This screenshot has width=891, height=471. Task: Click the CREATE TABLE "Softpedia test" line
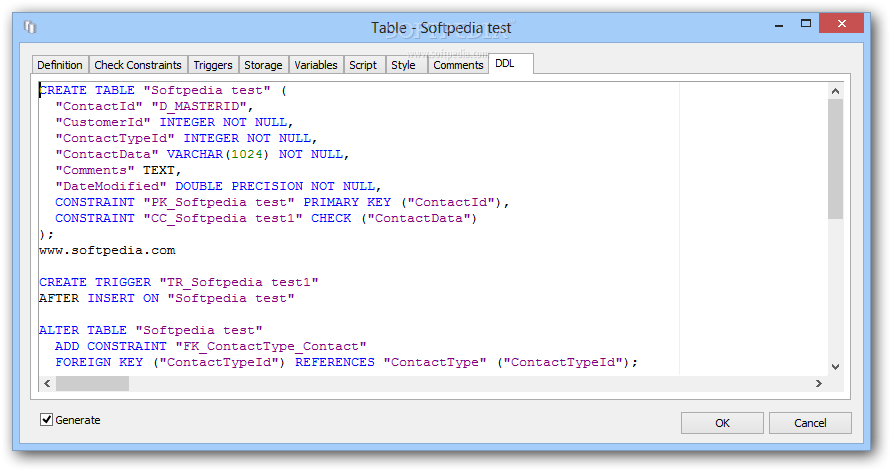163,90
